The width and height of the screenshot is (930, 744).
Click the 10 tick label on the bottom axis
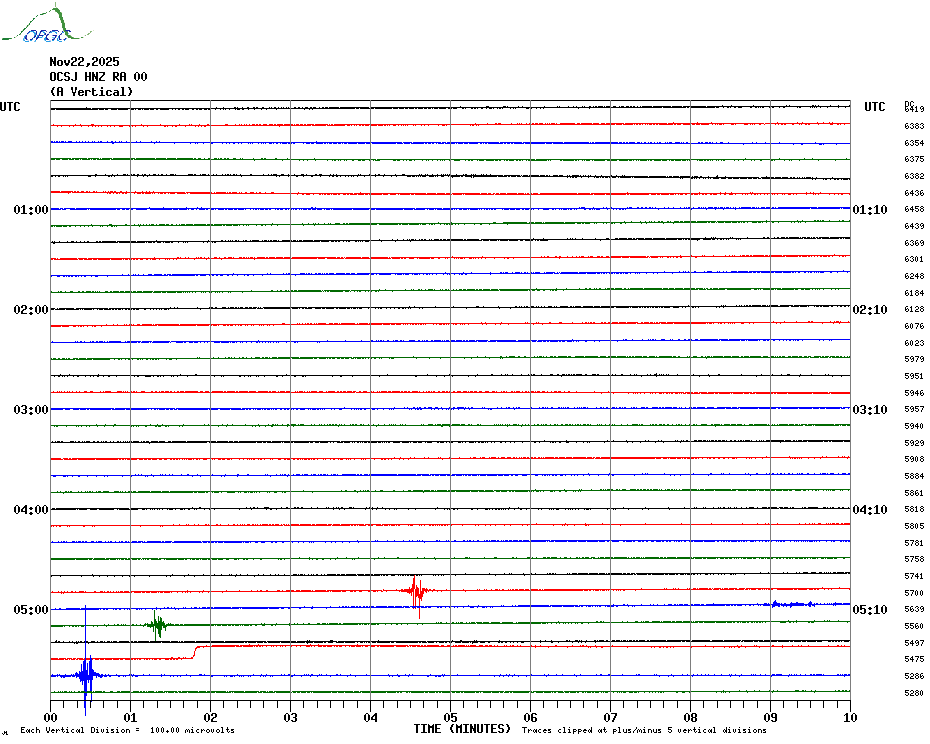(x=849, y=717)
